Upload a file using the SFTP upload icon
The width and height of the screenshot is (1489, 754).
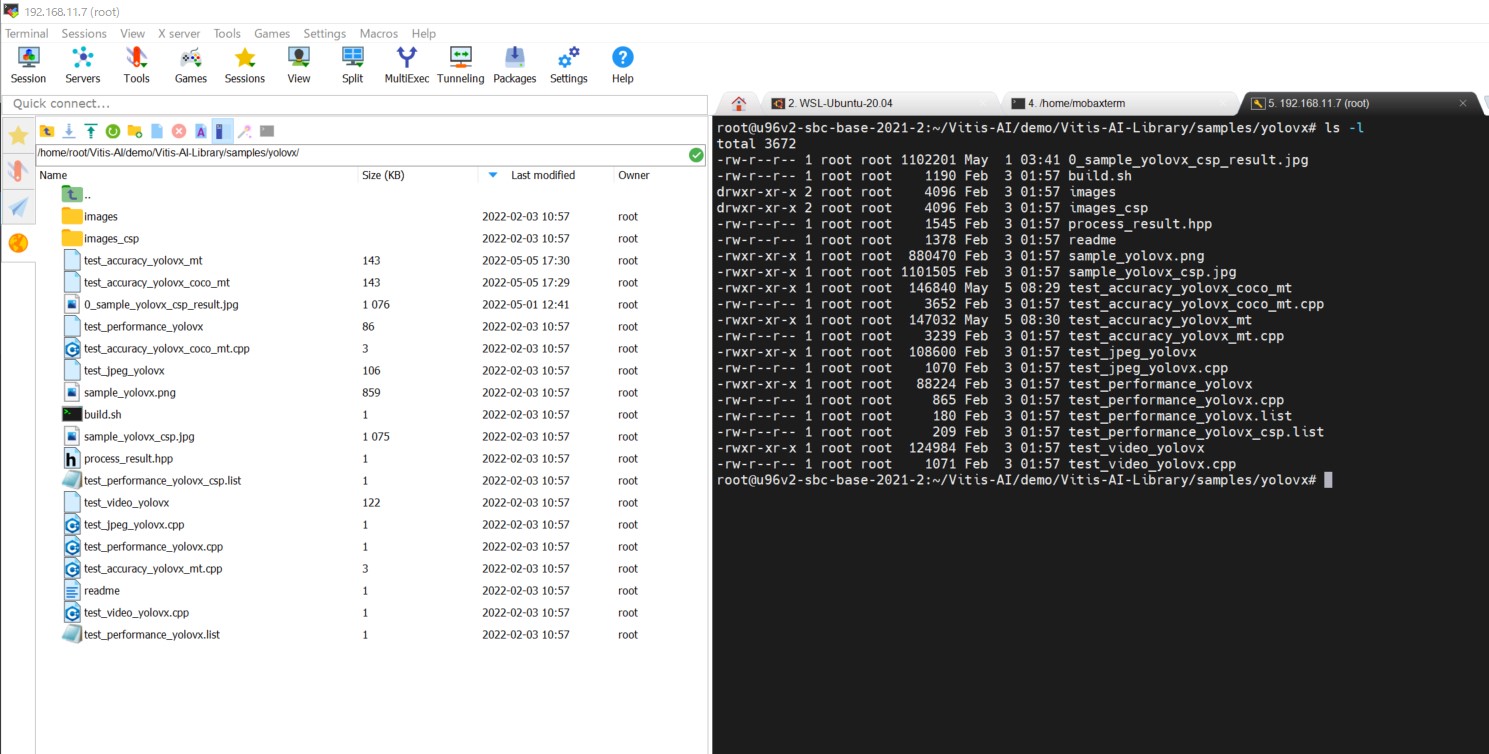coord(91,131)
